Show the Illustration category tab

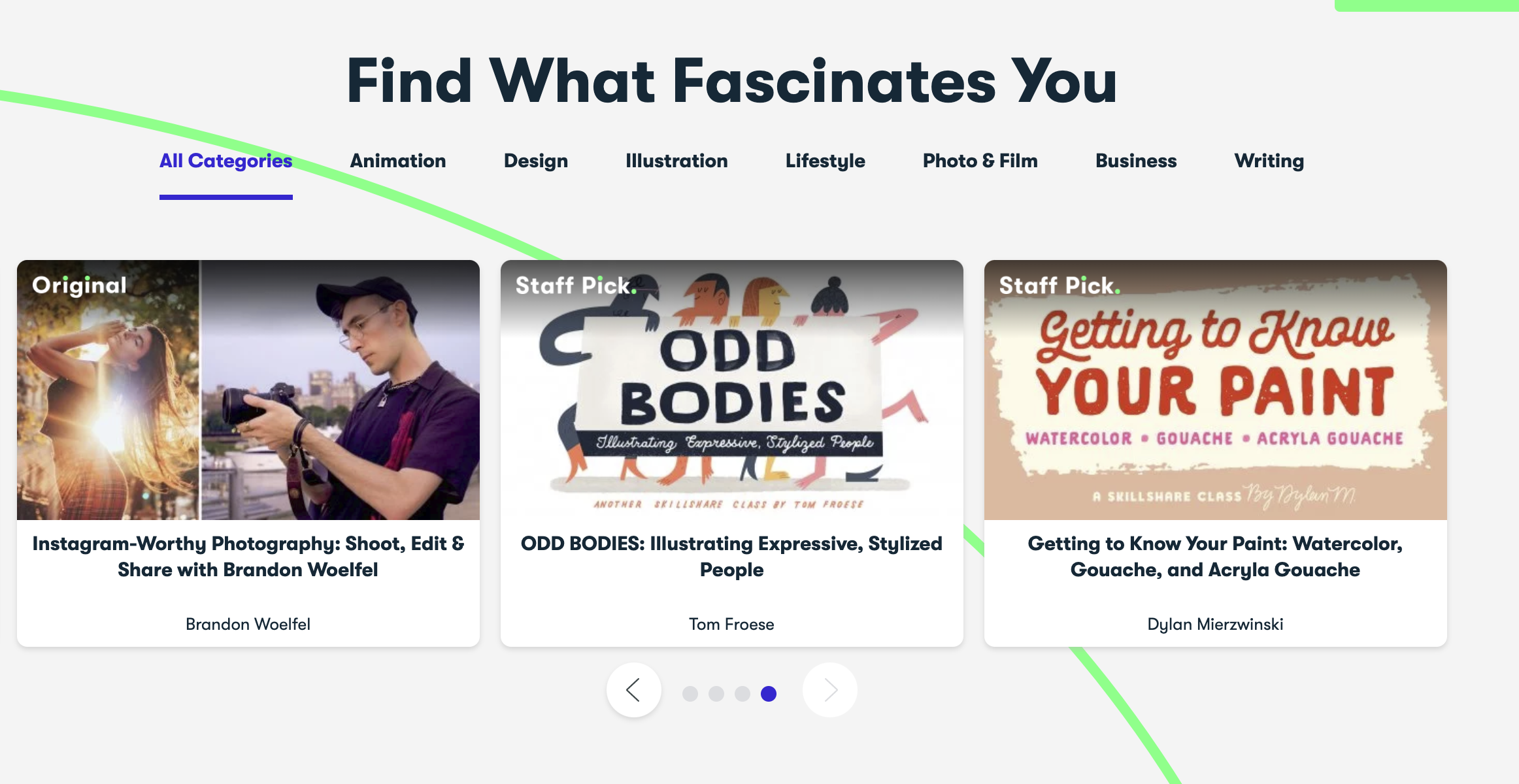[676, 161]
